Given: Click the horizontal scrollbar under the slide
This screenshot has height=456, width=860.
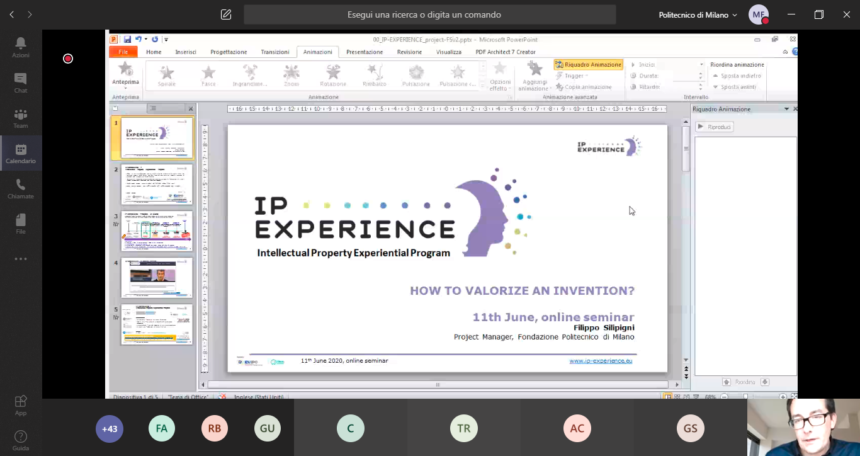Looking at the screenshot, I should 438,385.
